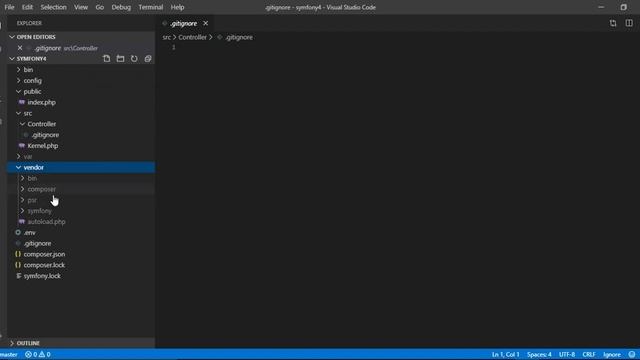640x360 pixels.
Task: Open composer.lock file
Action: click(x=81, y=265)
